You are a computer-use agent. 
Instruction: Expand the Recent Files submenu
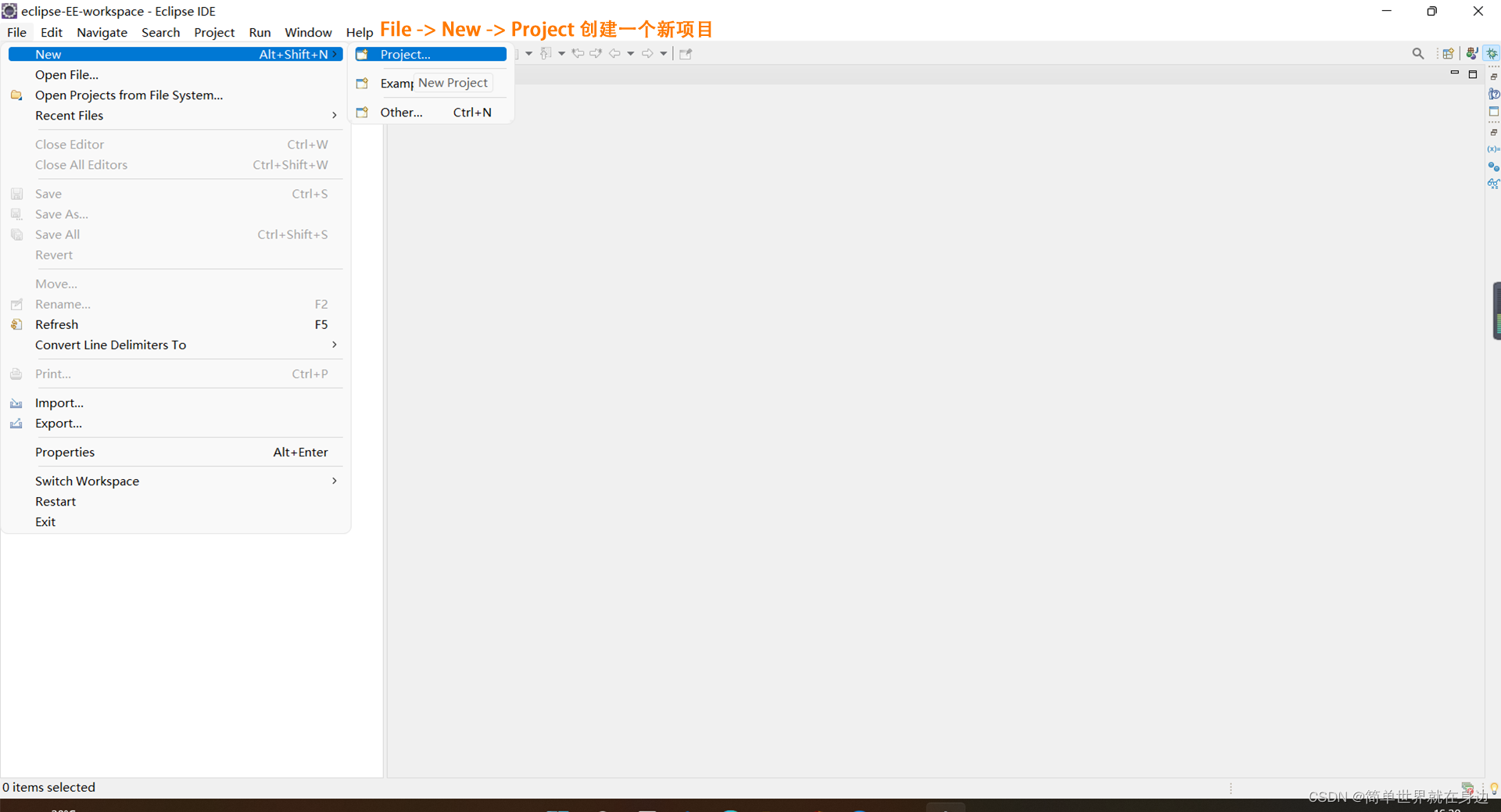coord(334,115)
